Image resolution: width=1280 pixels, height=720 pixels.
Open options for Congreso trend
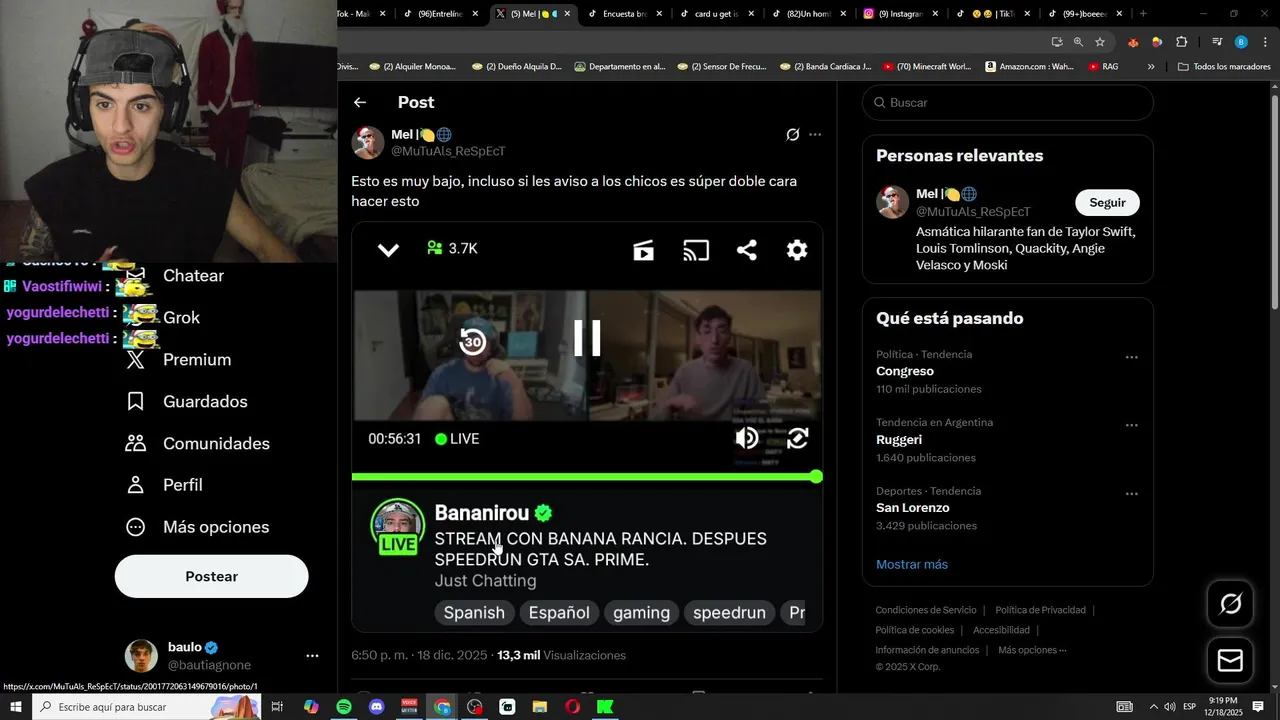click(x=1132, y=357)
